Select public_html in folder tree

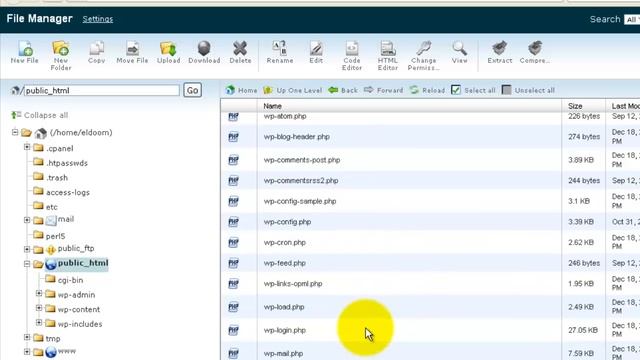coord(83,263)
